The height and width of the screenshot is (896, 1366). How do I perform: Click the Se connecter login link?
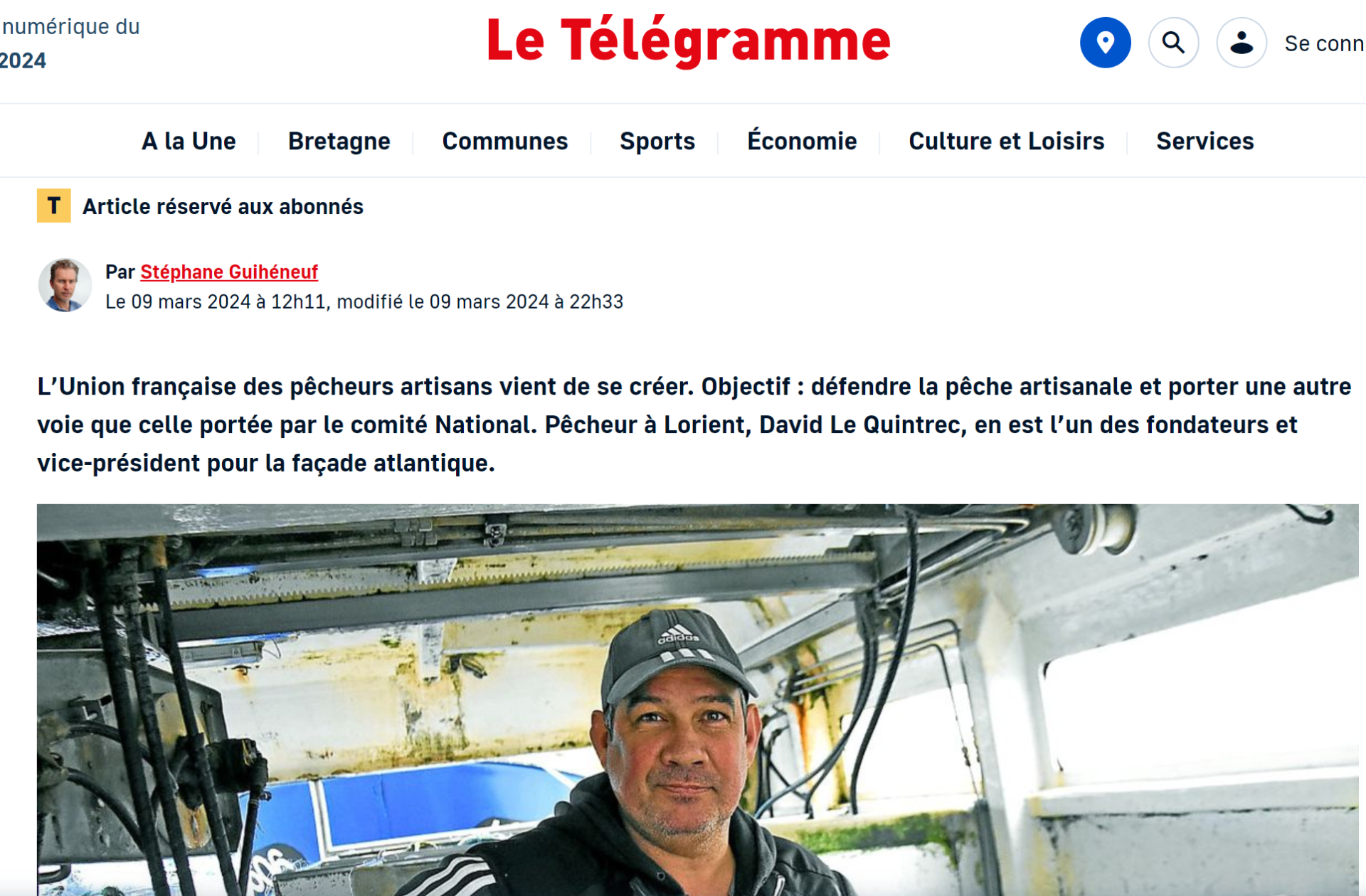(x=1325, y=43)
